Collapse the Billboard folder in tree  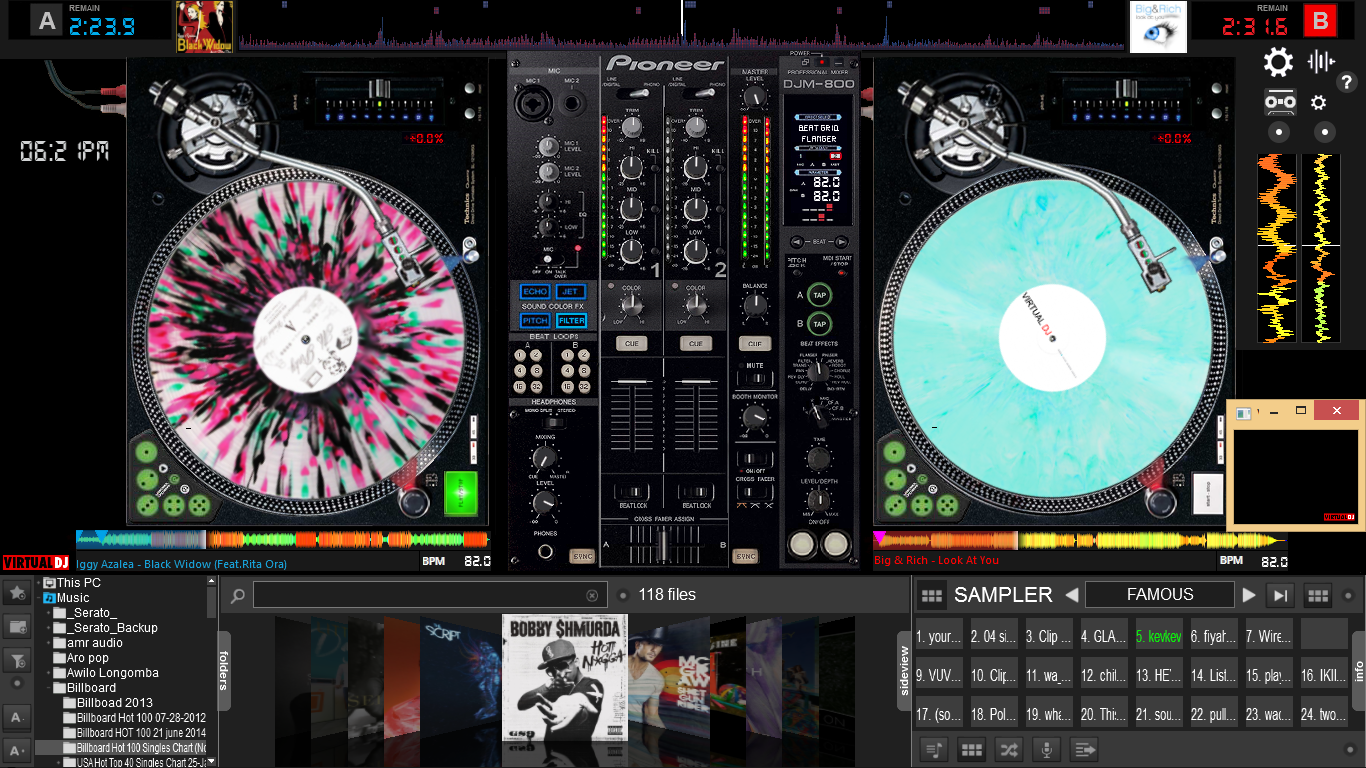pyautogui.click(x=49, y=688)
